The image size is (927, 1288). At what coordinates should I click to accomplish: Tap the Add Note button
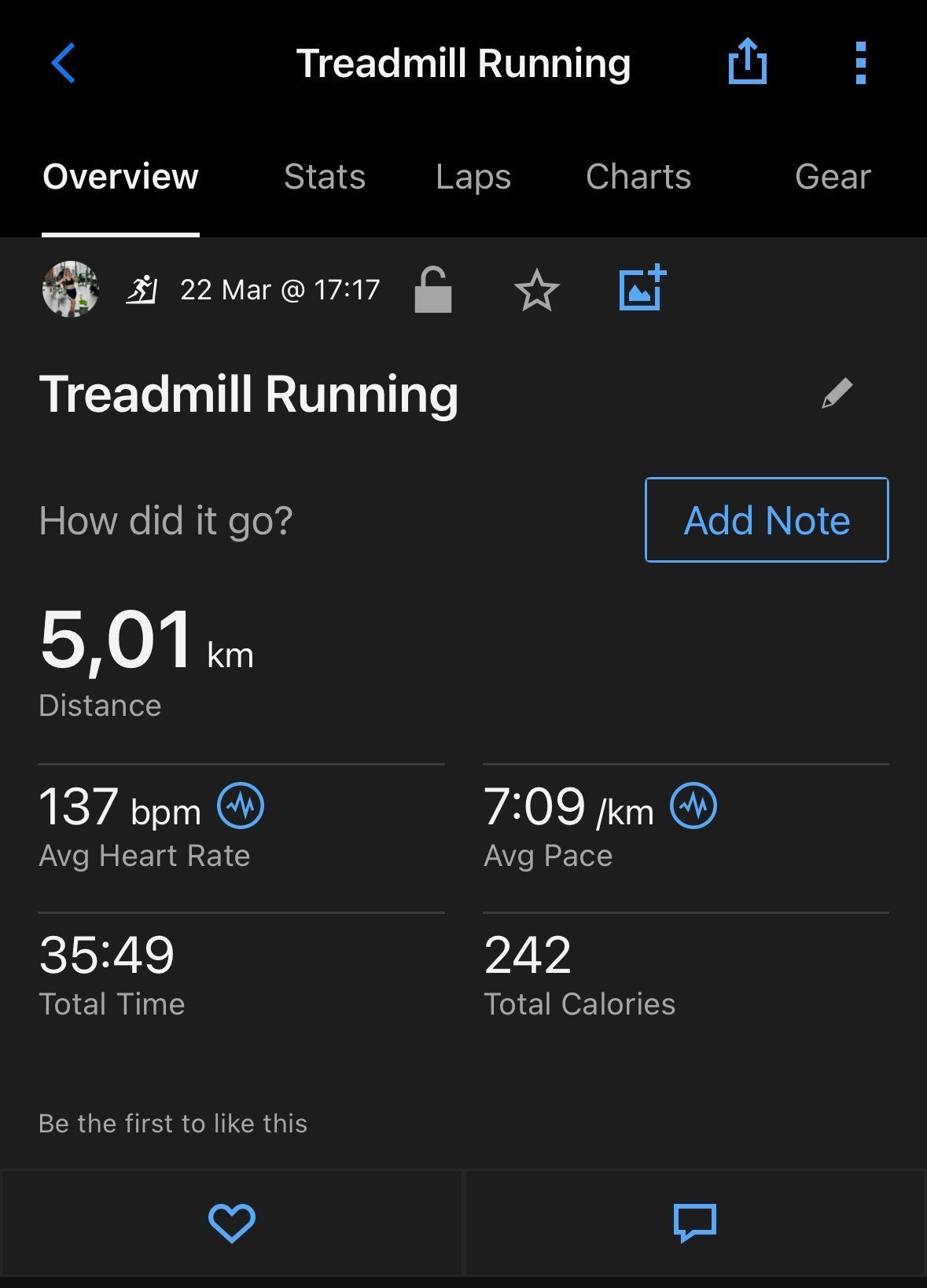coord(767,519)
